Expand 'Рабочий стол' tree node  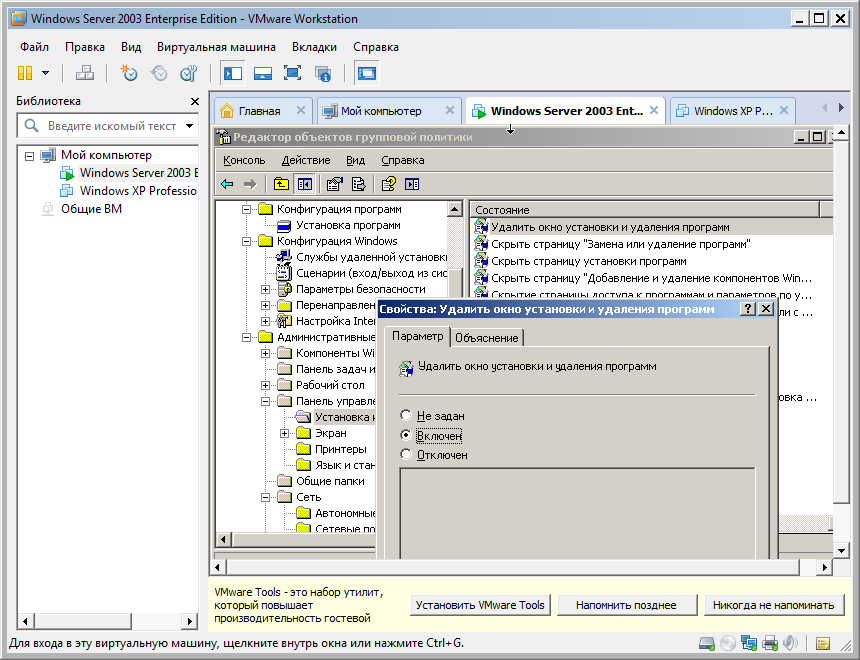point(265,385)
